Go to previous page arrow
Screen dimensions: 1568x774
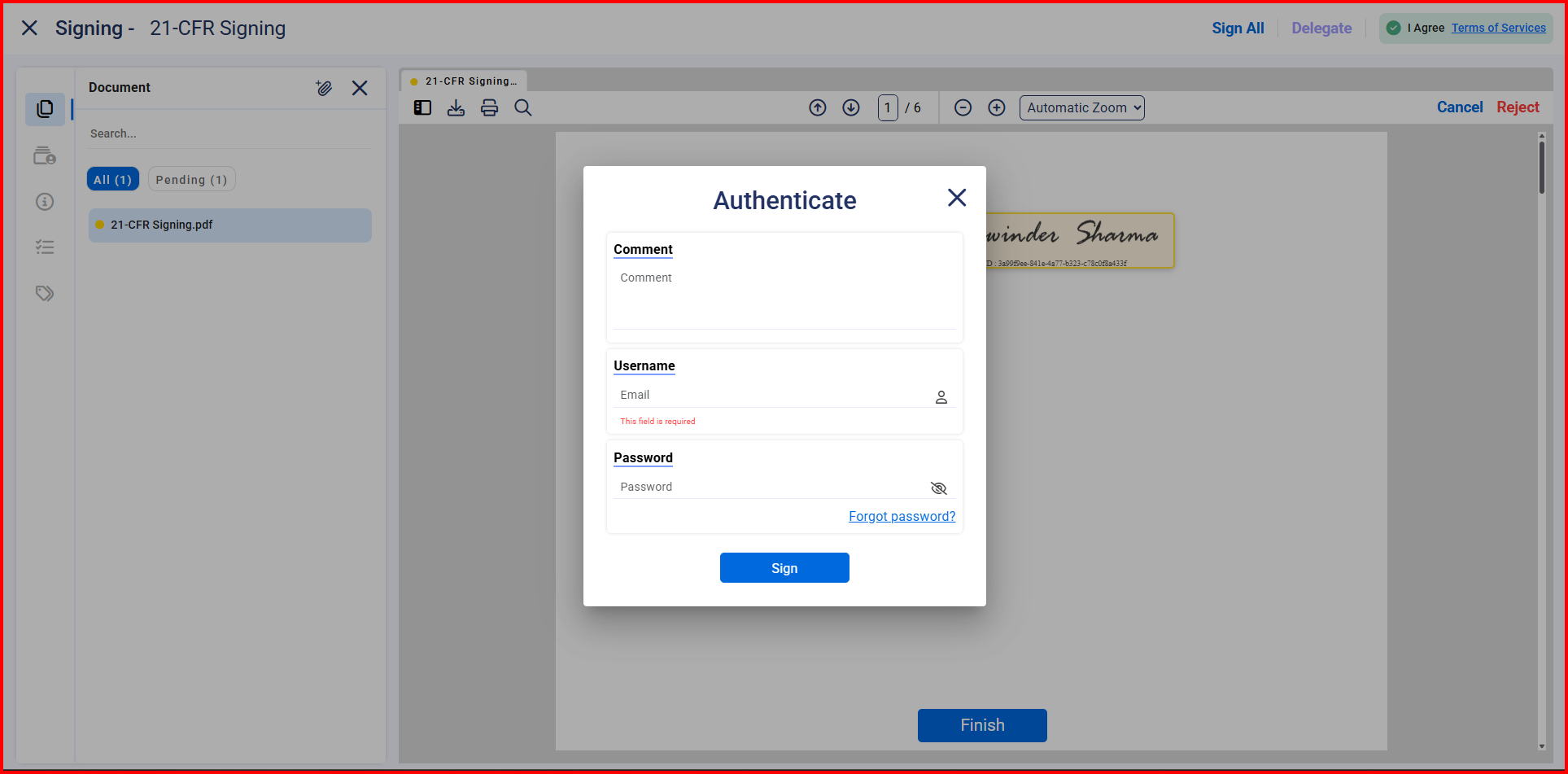[818, 107]
